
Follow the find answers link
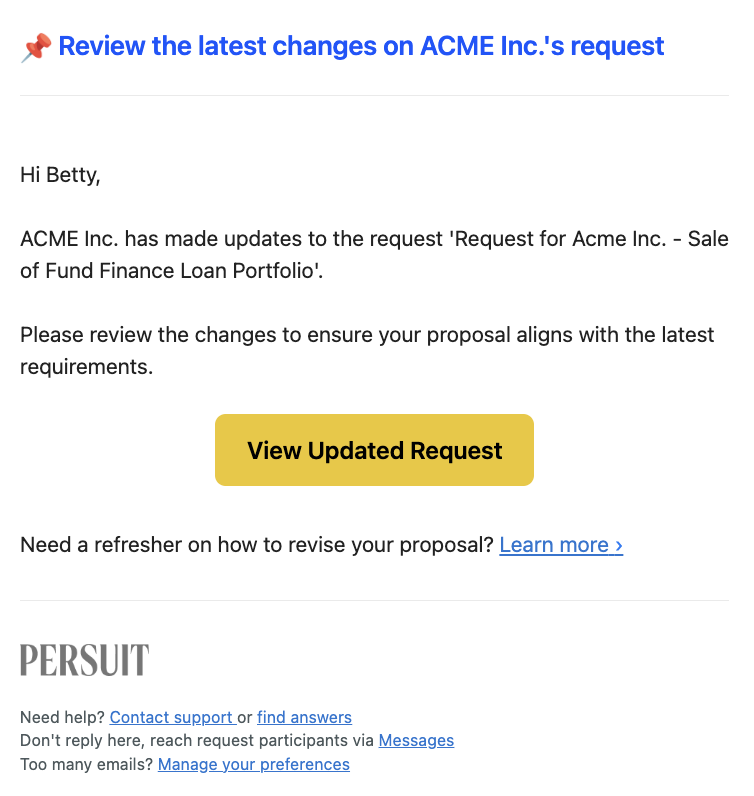304,717
